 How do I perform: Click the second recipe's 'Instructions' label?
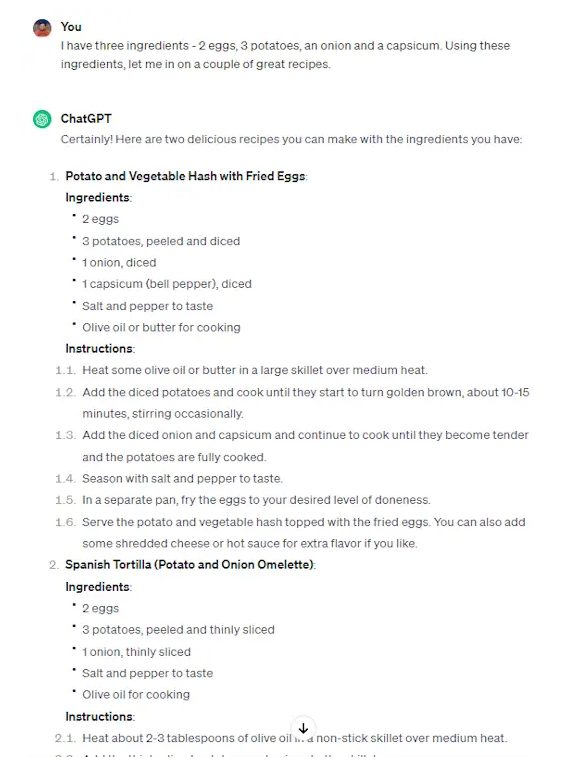(x=99, y=716)
